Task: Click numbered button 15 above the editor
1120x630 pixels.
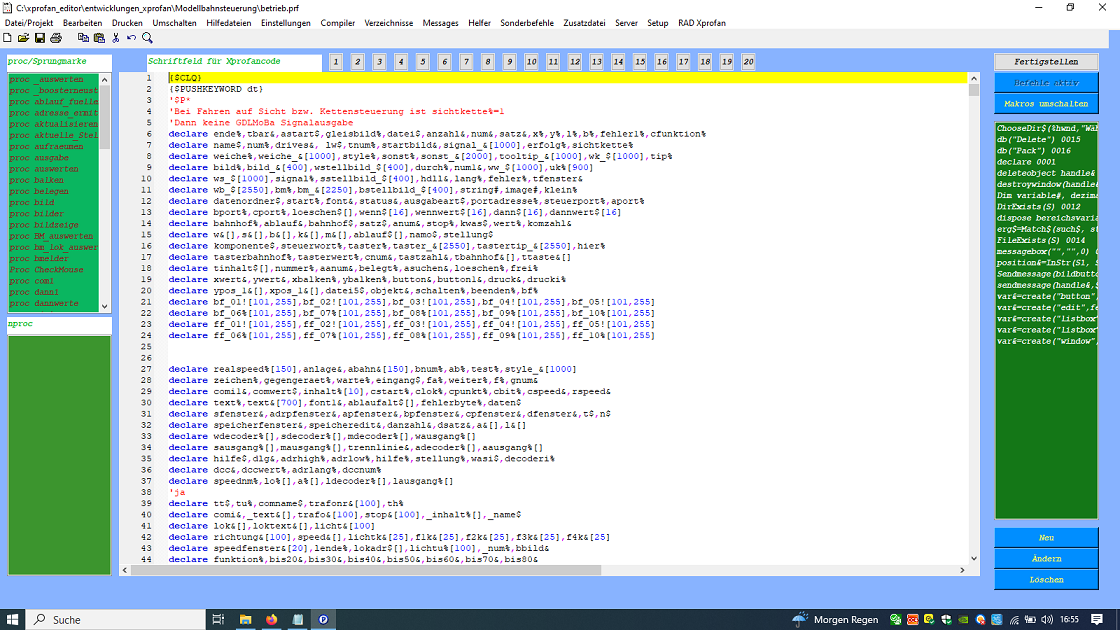Action: click(x=640, y=62)
